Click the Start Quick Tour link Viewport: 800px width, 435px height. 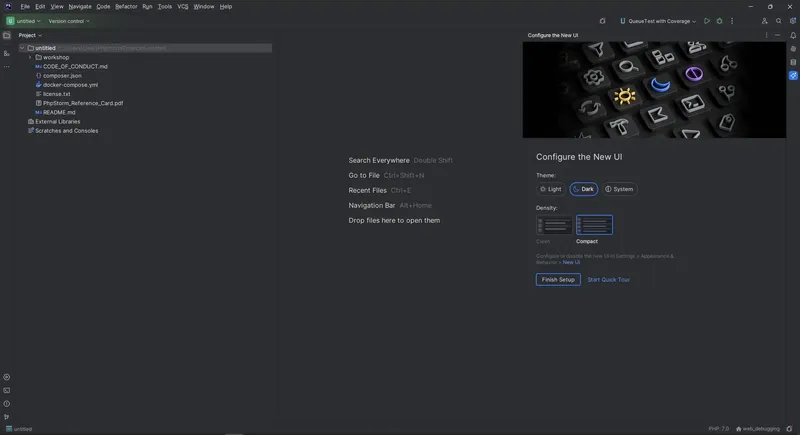609,279
